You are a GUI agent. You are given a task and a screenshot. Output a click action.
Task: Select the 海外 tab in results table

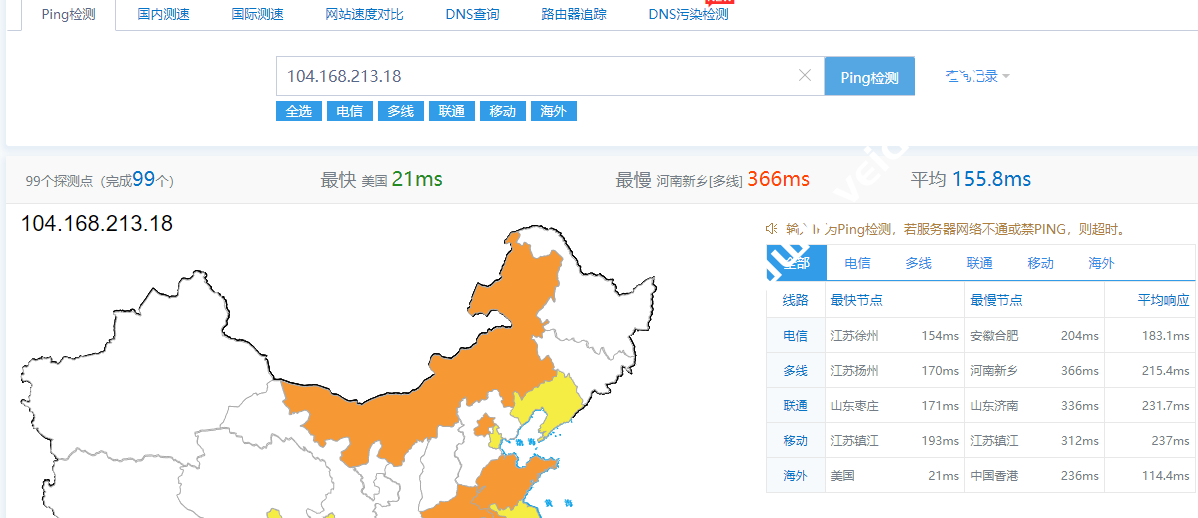click(1102, 263)
